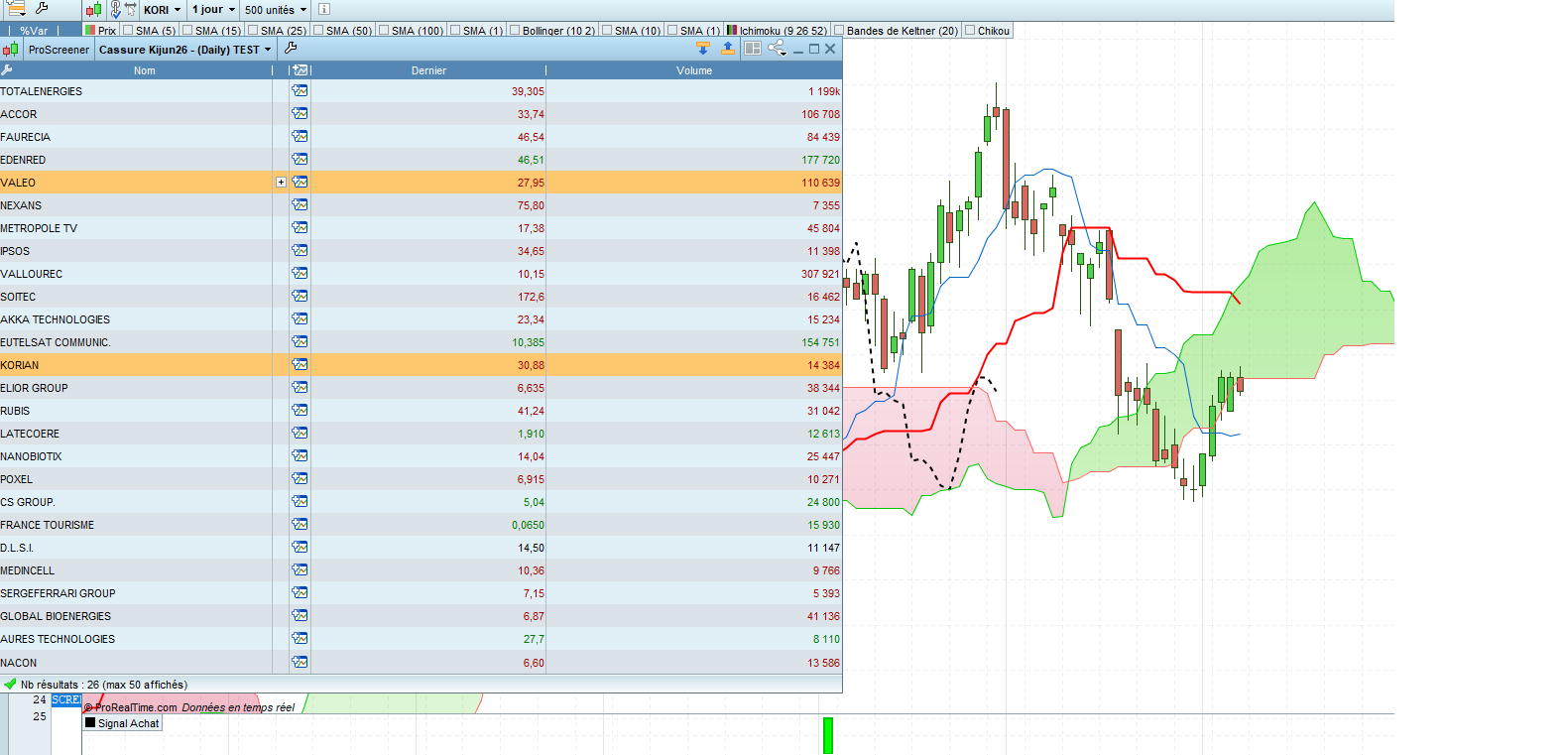Enable the SMA (15) indicator checkbox
The height and width of the screenshot is (755, 1568).
point(187,30)
